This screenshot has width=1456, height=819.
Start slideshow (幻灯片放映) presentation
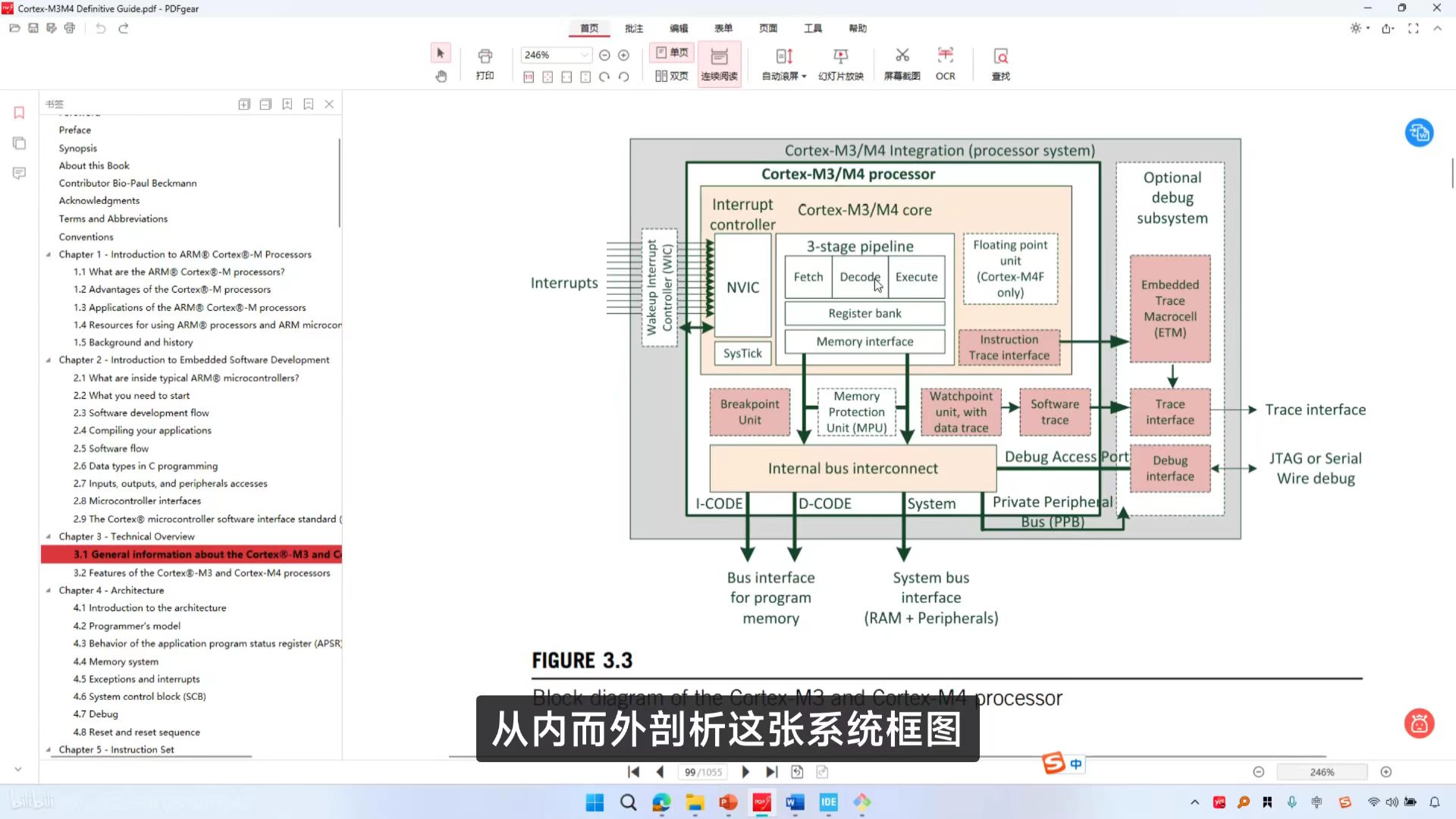(x=840, y=64)
